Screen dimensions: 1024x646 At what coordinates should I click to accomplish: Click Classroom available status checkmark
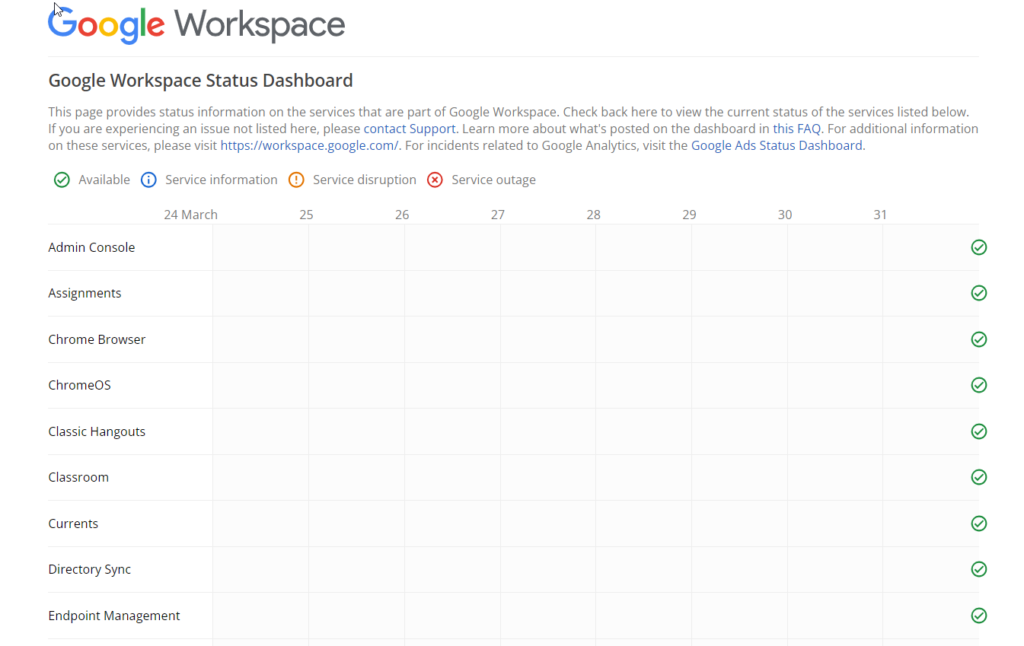click(x=978, y=477)
